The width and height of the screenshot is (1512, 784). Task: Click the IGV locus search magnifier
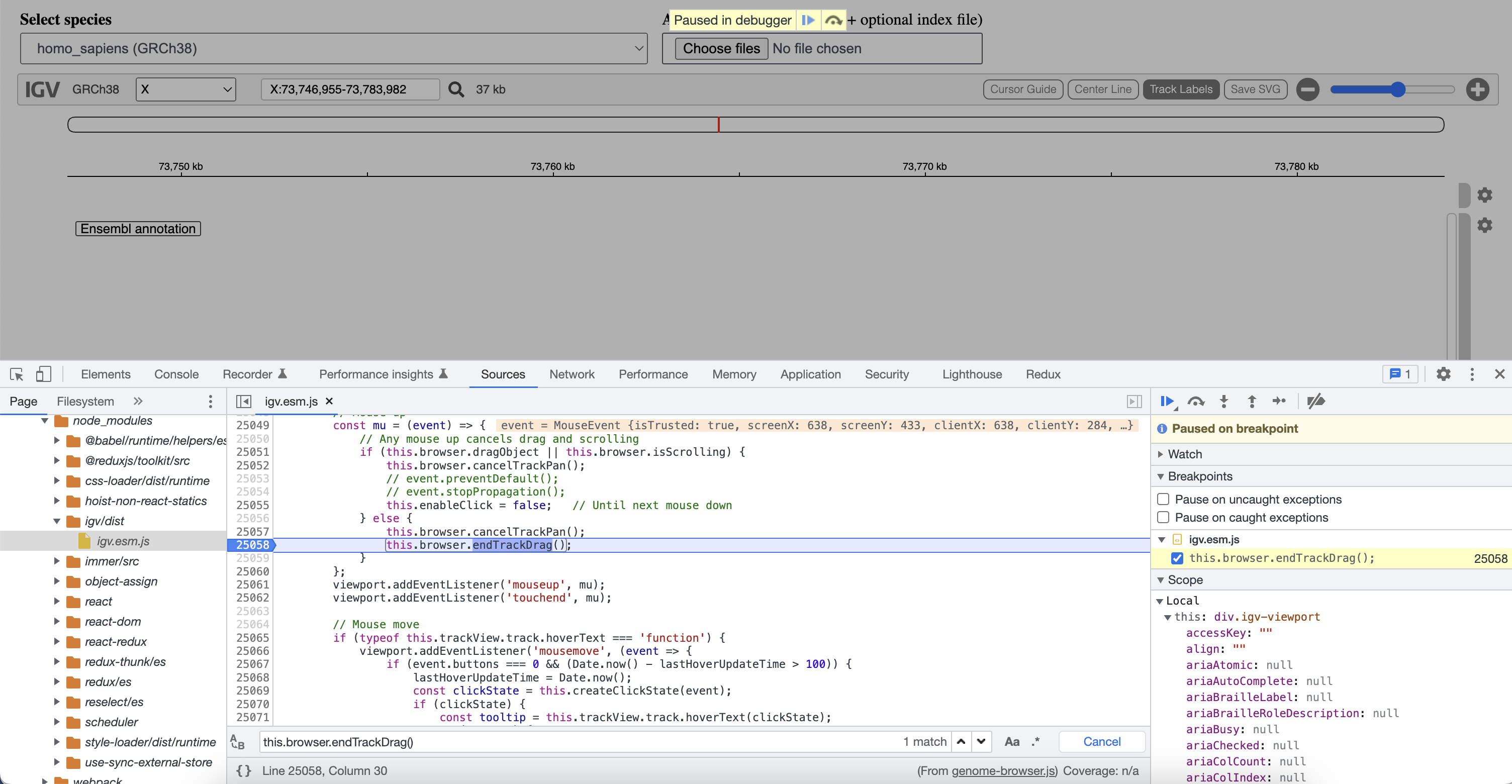coord(456,89)
